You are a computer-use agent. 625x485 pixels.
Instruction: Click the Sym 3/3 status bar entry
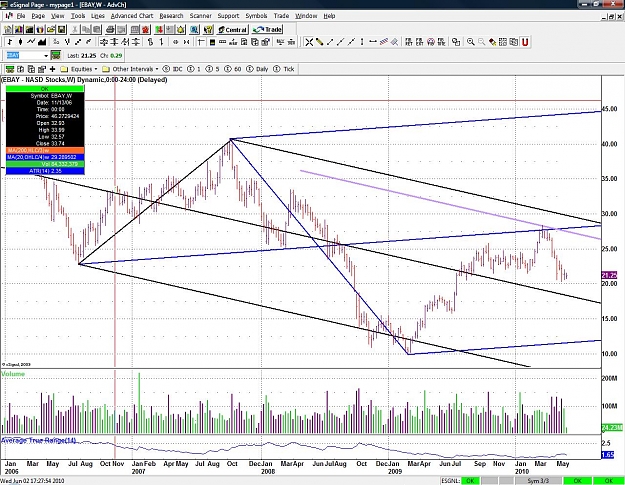(x=538, y=481)
